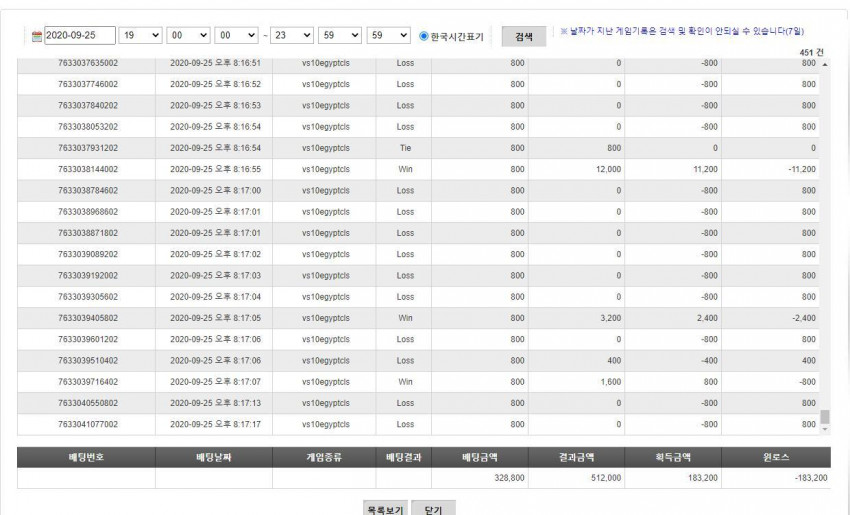
Task: Select the Tie result row 7633037931202
Action: pos(418,148)
